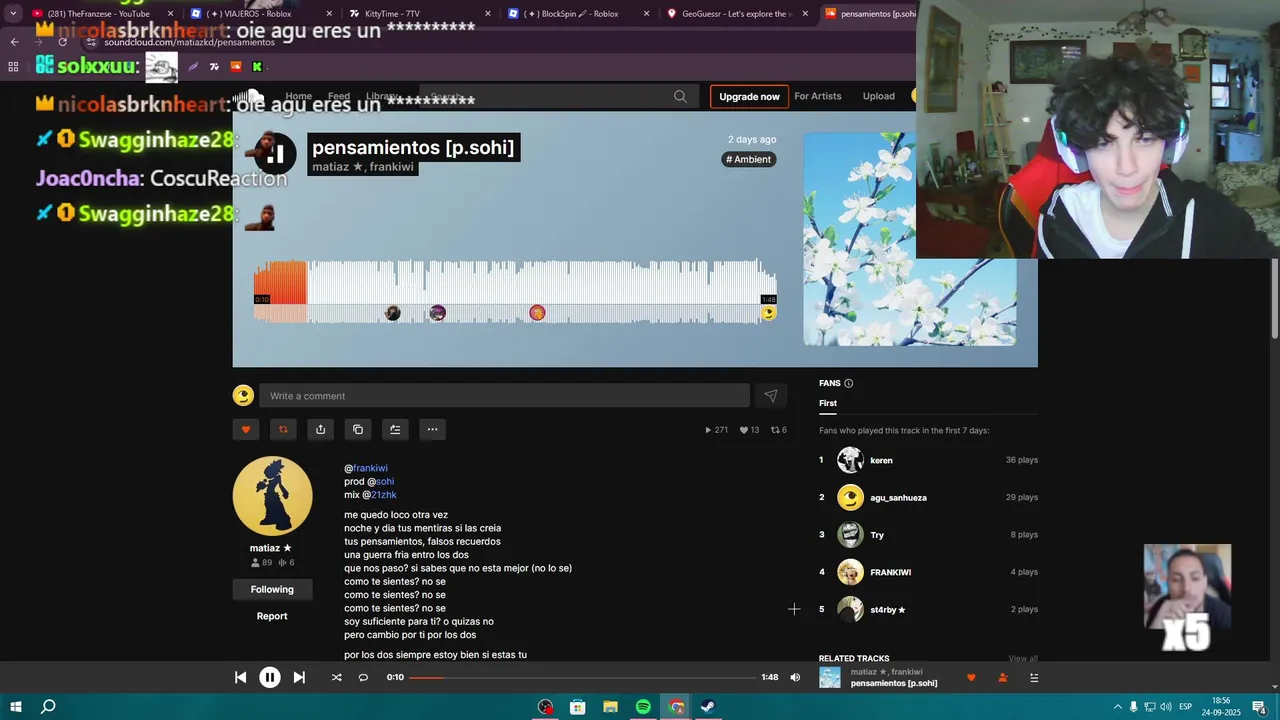The image size is (1280, 720).
Task: Click follow-artist person icon in bottom player
Action: [x=1003, y=677]
